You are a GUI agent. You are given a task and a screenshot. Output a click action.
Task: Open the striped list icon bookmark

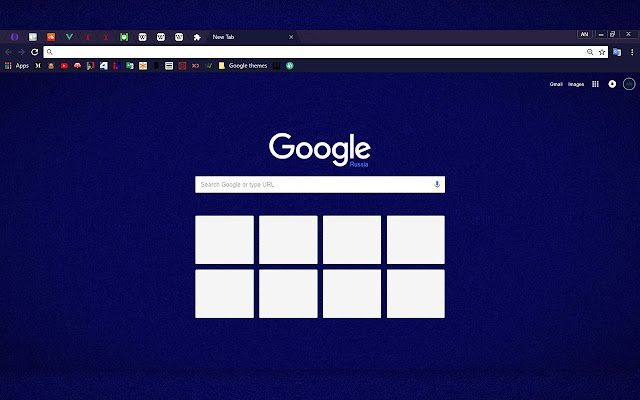click(169, 66)
